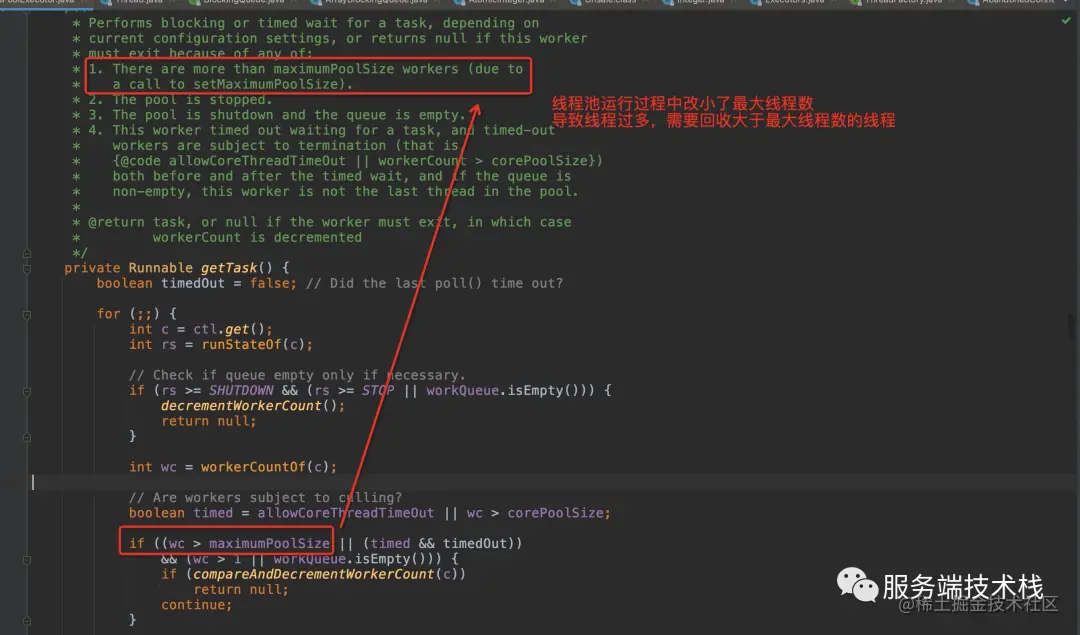
Task: Click 'non-empty, this worker is not' comment line
Action: pos(345,191)
